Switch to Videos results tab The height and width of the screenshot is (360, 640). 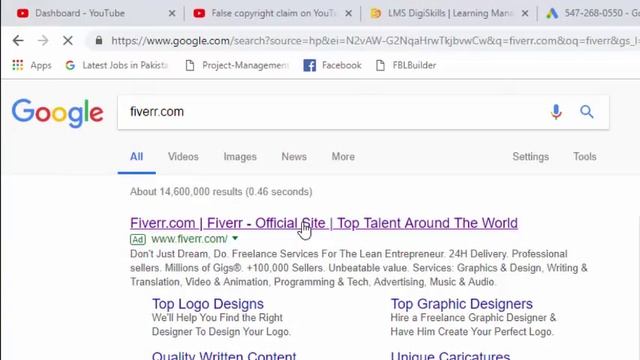(183, 157)
